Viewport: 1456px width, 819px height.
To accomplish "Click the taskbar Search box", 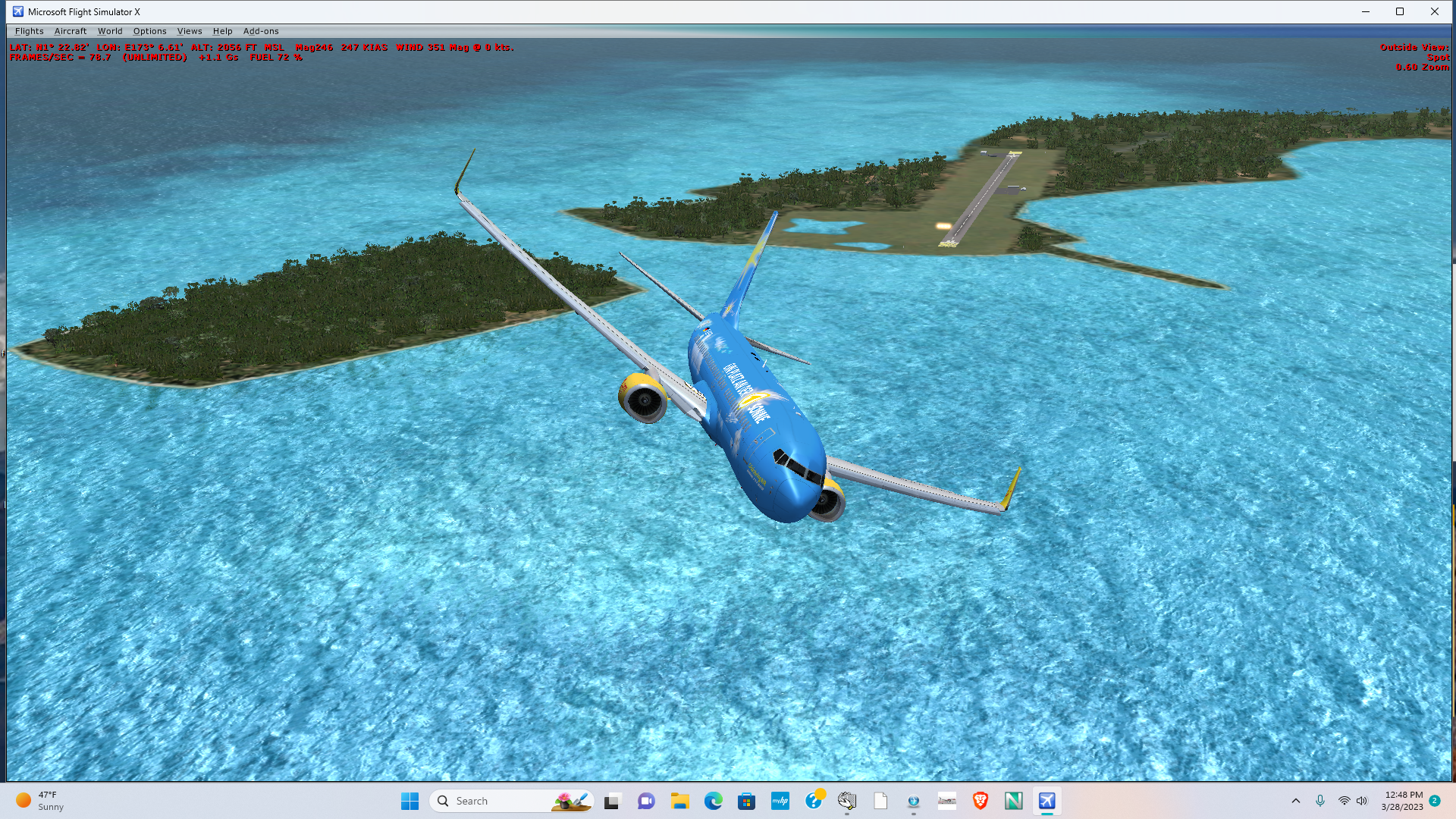I will (511, 801).
